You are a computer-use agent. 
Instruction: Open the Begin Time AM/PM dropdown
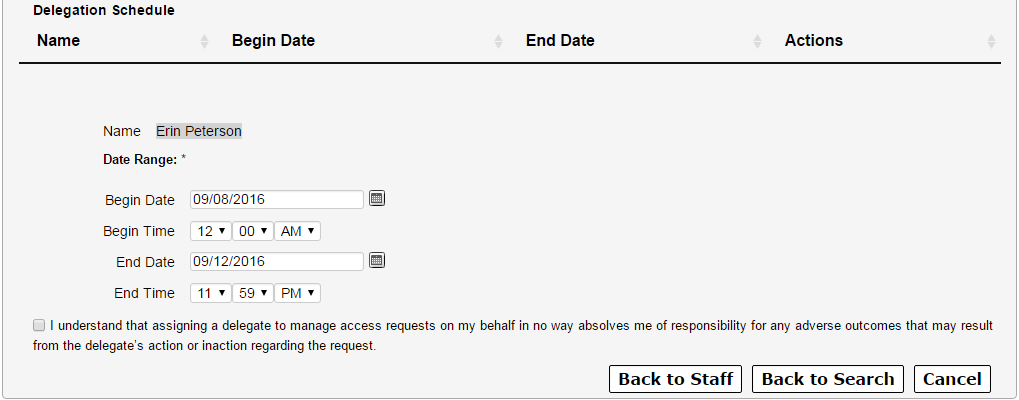[298, 231]
